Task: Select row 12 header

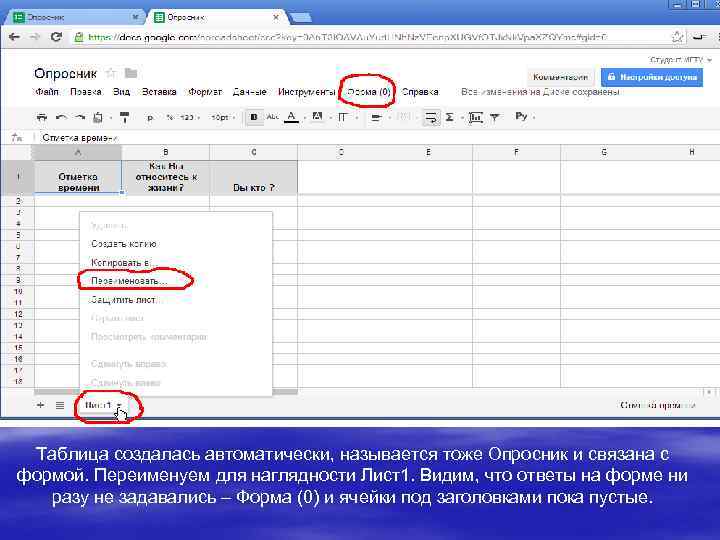Action: 17,314
